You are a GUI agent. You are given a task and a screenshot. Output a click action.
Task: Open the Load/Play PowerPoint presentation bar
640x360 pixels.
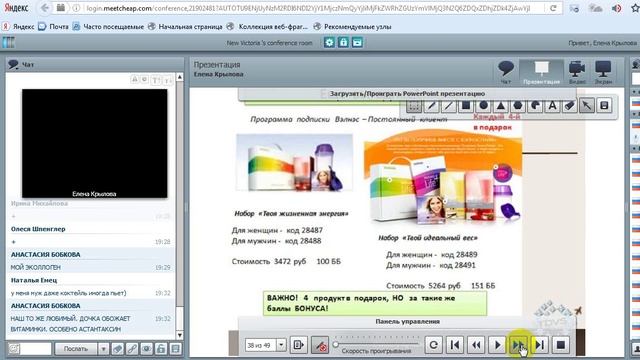point(407,94)
